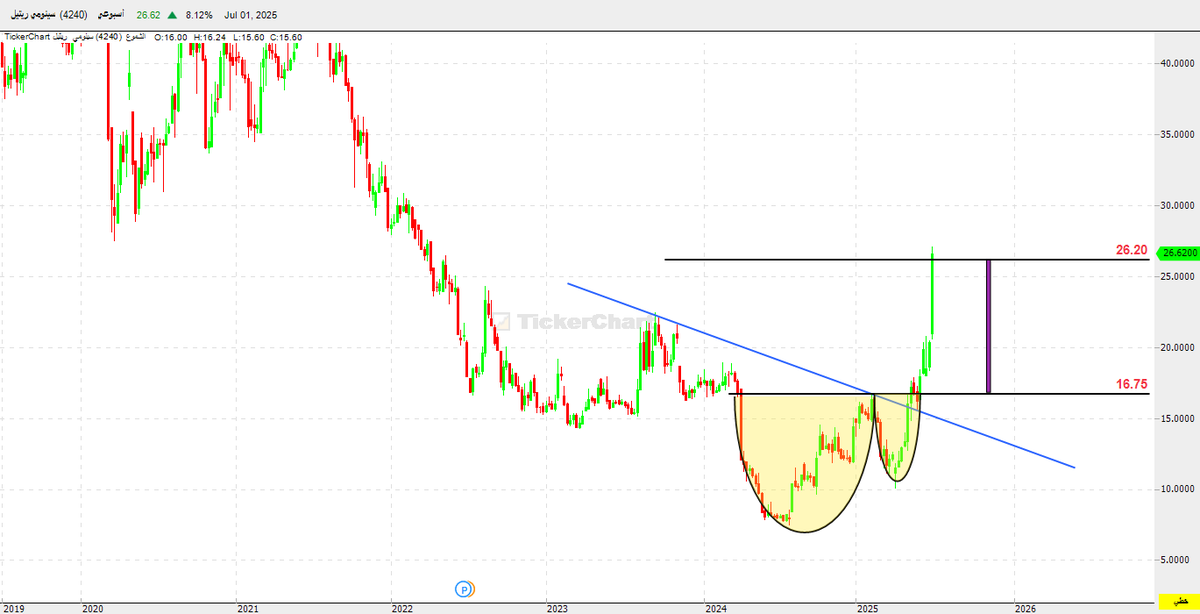
Task: Click the 30.0000 price axis label
Action: (x=1176, y=205)
